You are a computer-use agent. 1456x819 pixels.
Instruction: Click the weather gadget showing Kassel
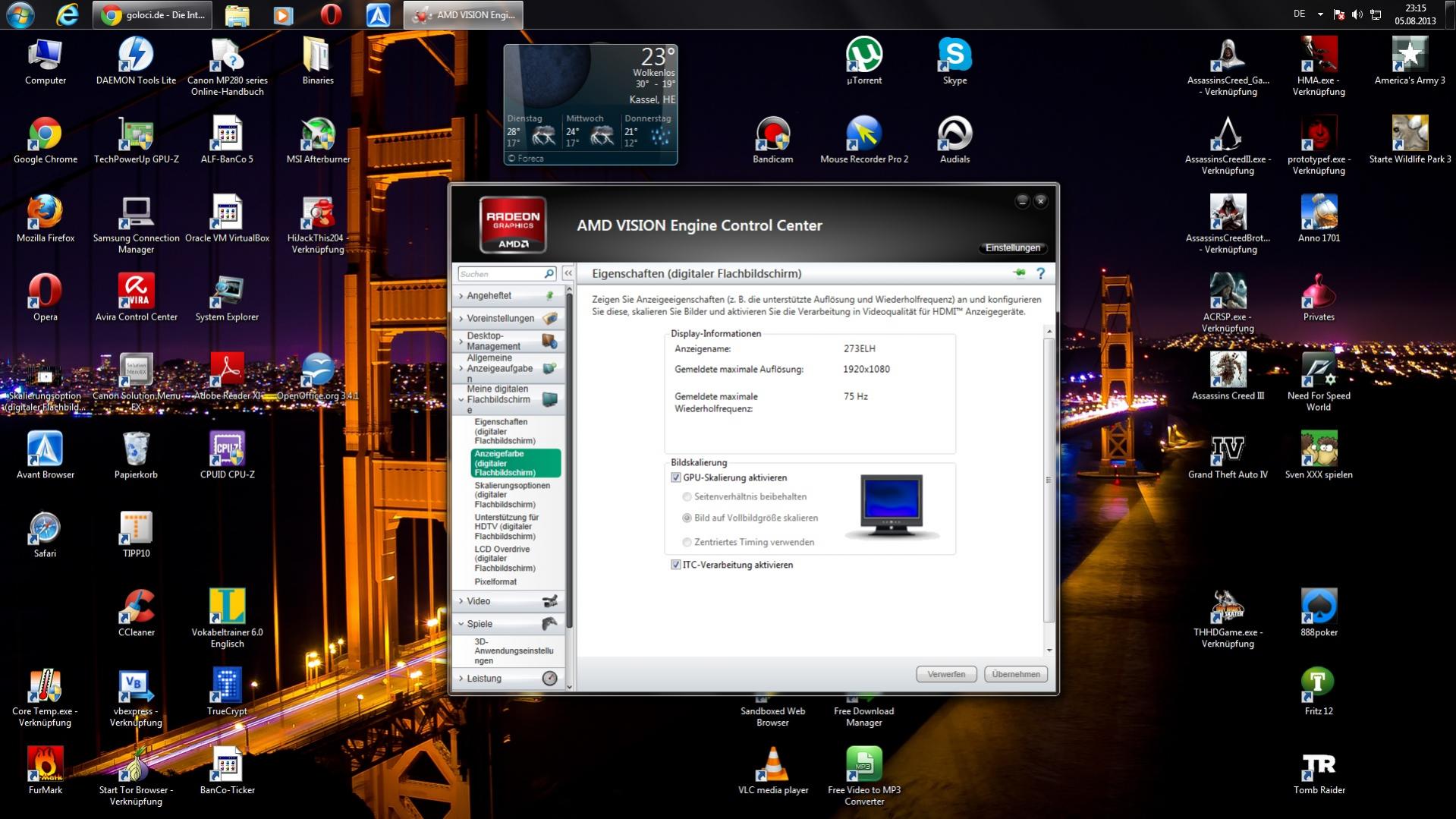[x=591, y=105]
